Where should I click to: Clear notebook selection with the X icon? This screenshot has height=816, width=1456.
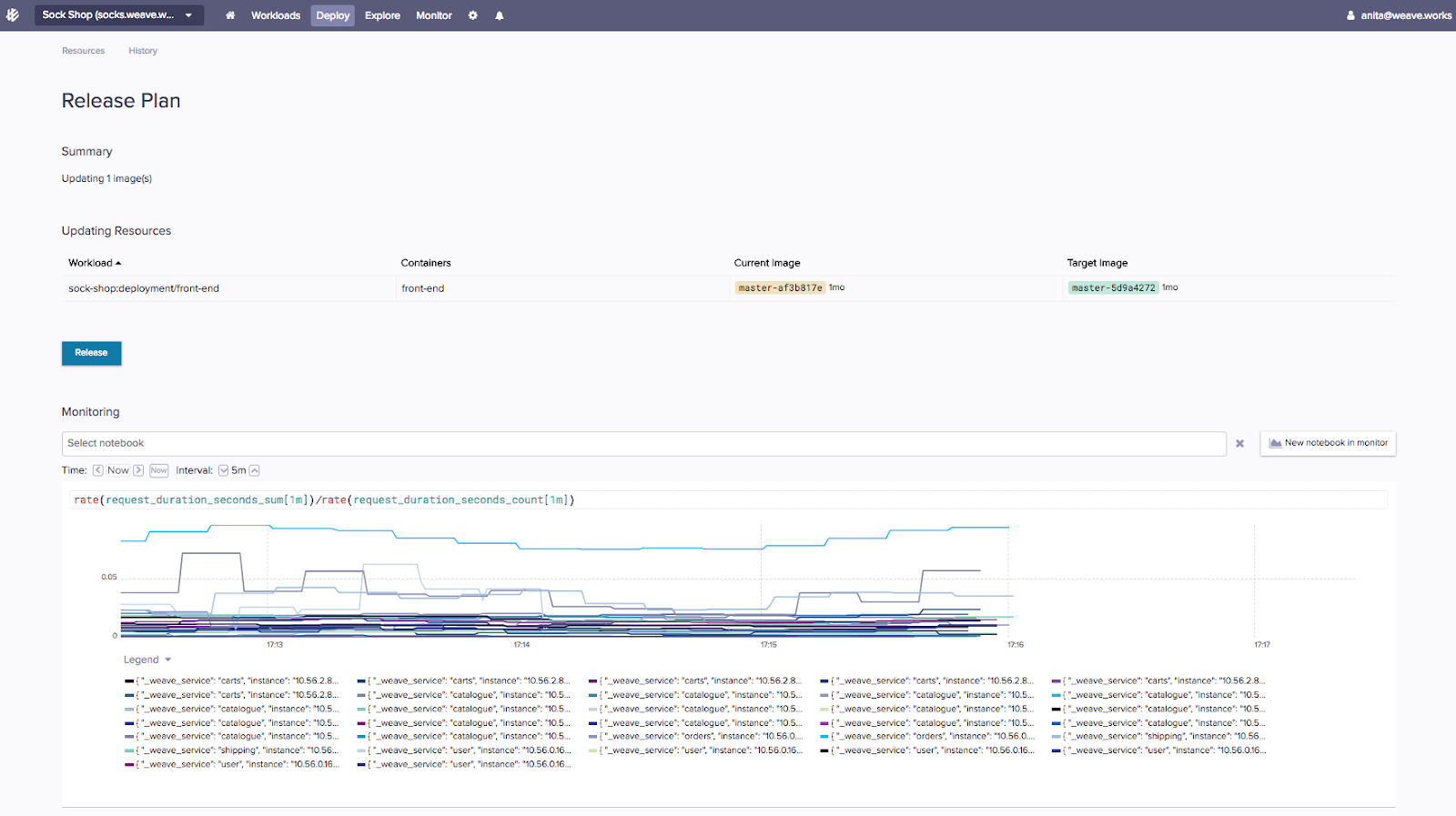1239,444
